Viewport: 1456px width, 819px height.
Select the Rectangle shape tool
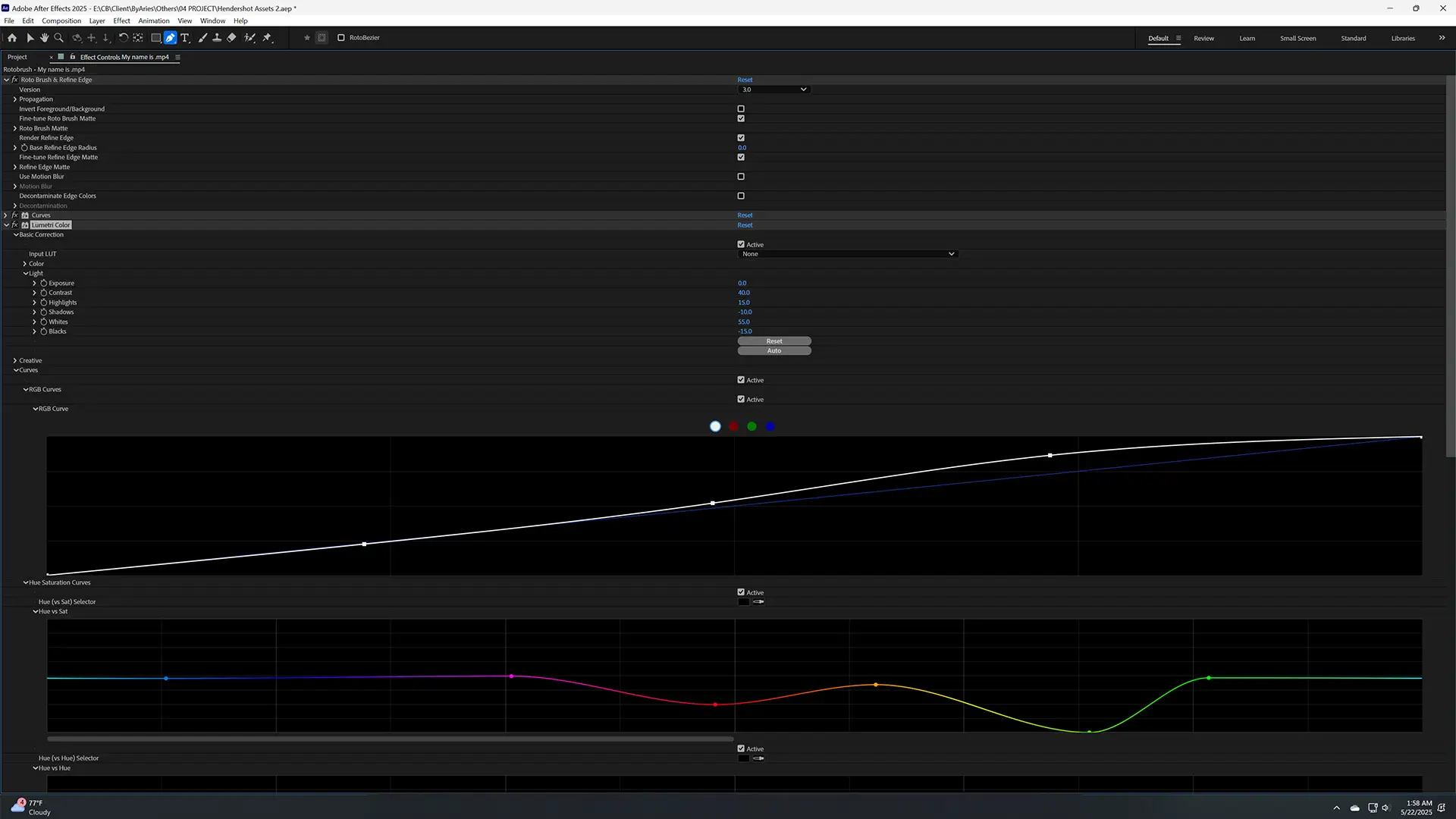pyautogui.click(x=155, y=37)
